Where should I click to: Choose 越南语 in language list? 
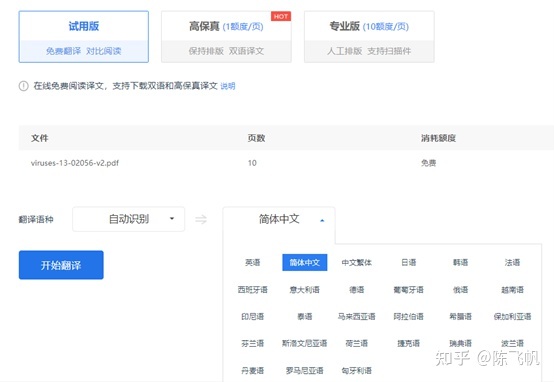click(512, 290)
